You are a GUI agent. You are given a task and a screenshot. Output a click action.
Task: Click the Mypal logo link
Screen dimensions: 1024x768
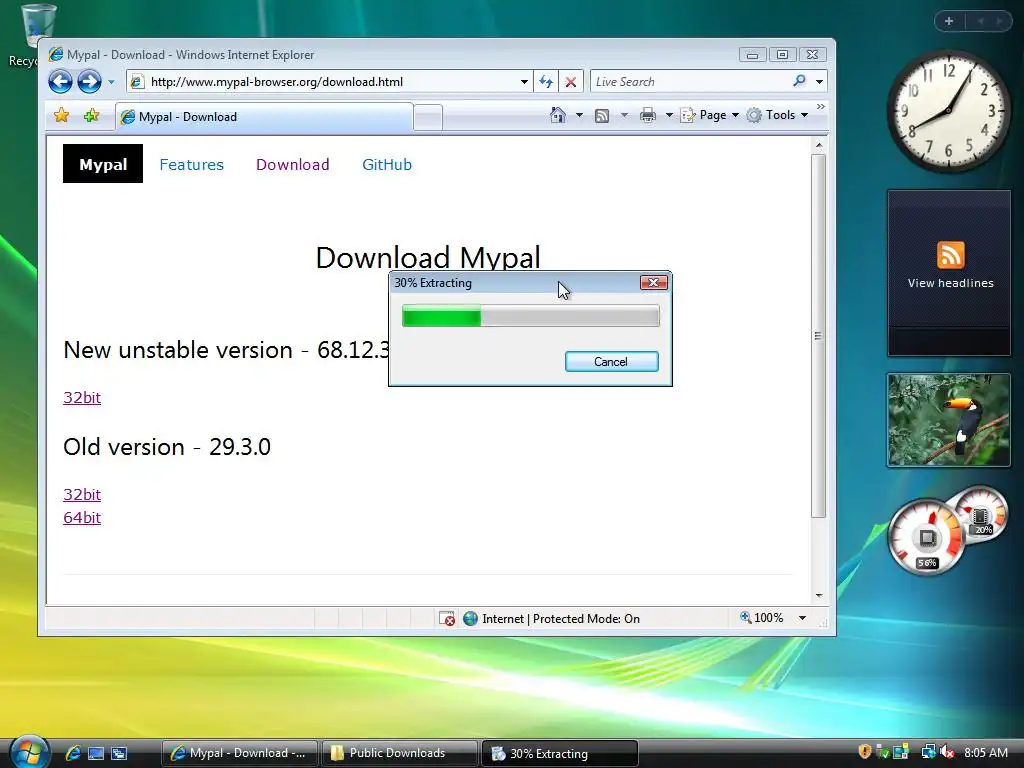point(103,164)
